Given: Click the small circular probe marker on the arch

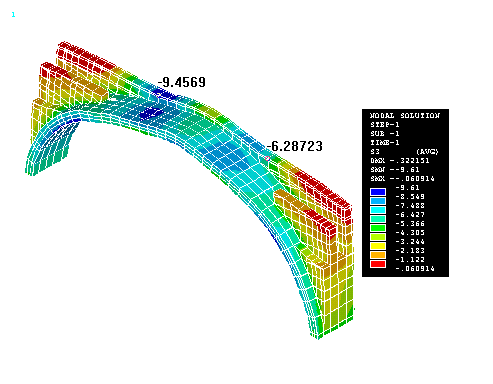Looking at the screenshot, I should 267,159.
